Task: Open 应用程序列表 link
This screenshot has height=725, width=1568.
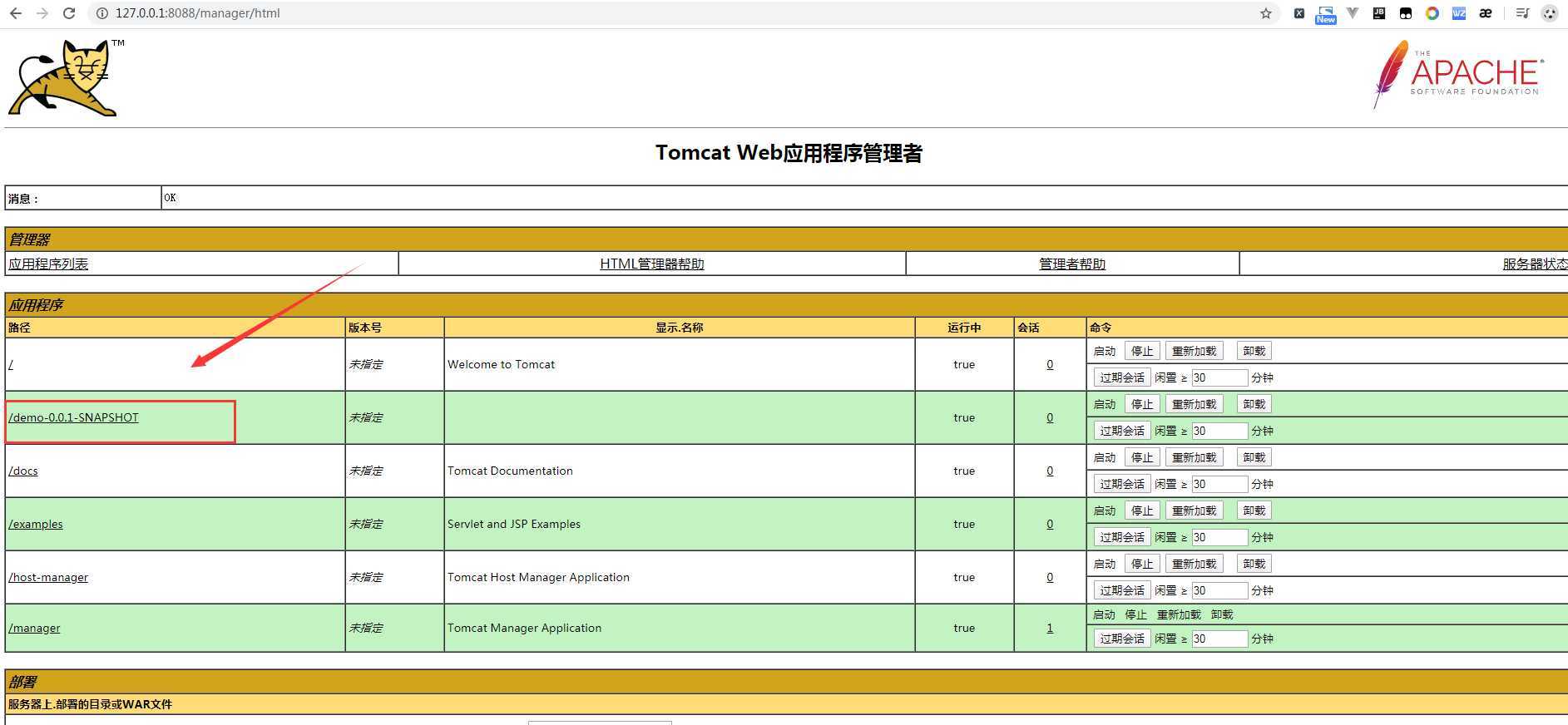Action: tap(48, 264)
